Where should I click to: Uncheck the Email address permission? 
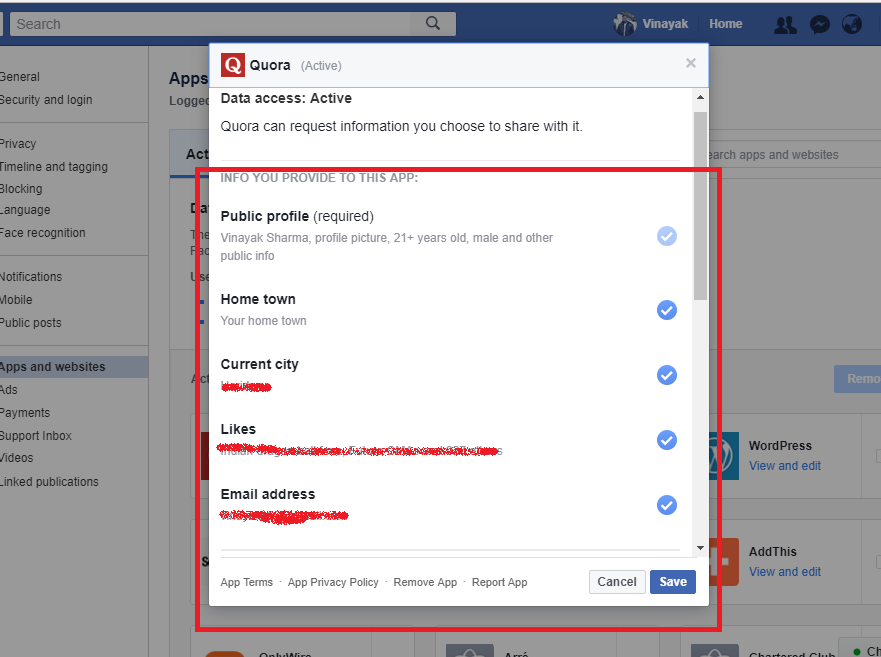coord(667,505)
